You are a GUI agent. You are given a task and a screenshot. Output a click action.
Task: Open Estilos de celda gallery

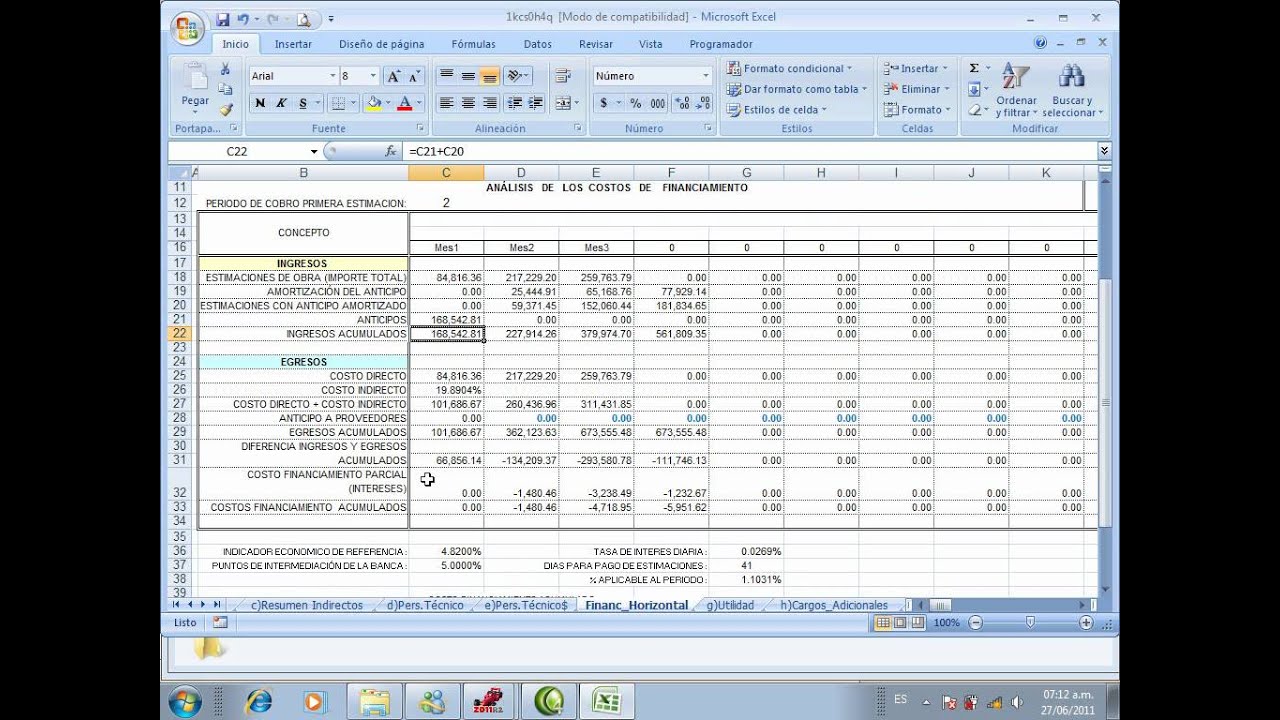[x=777, y=110]
